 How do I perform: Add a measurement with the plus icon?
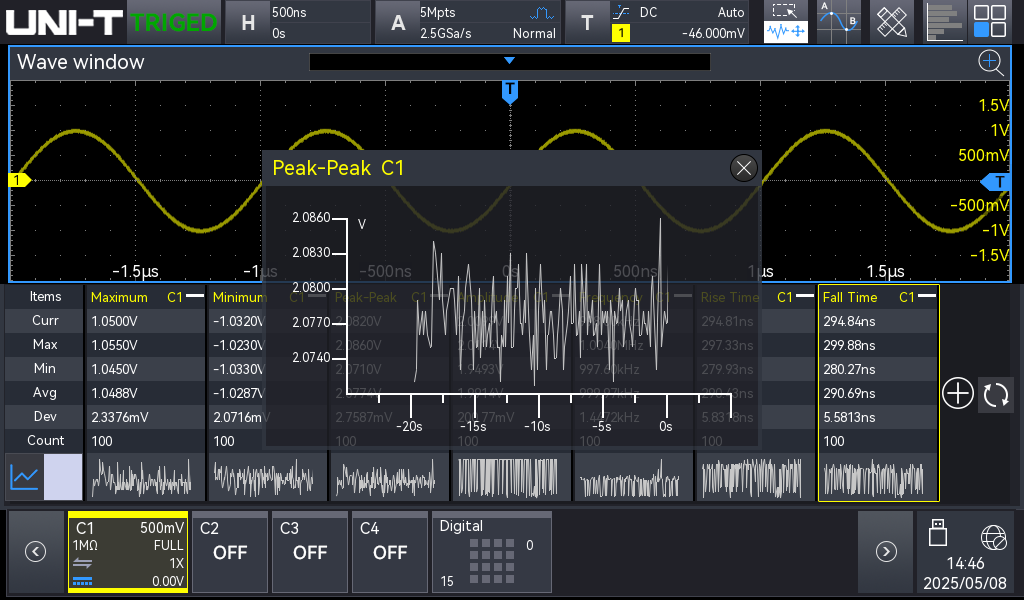point(957,394)
